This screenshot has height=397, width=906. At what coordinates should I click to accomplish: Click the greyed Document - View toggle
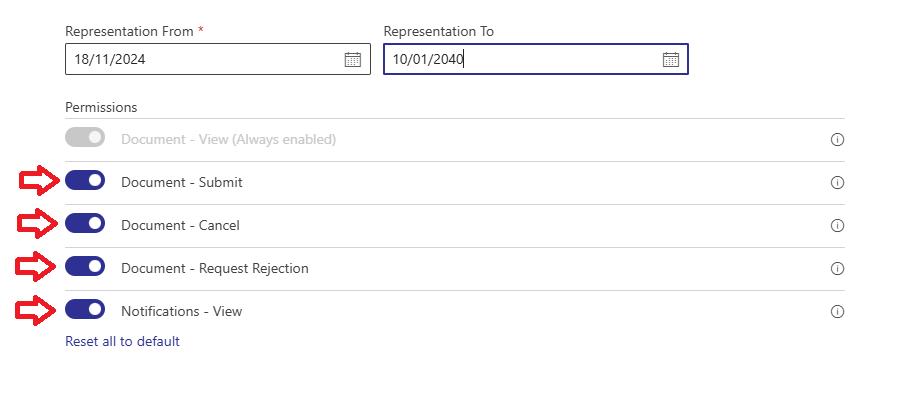click(x=85, y=137)
